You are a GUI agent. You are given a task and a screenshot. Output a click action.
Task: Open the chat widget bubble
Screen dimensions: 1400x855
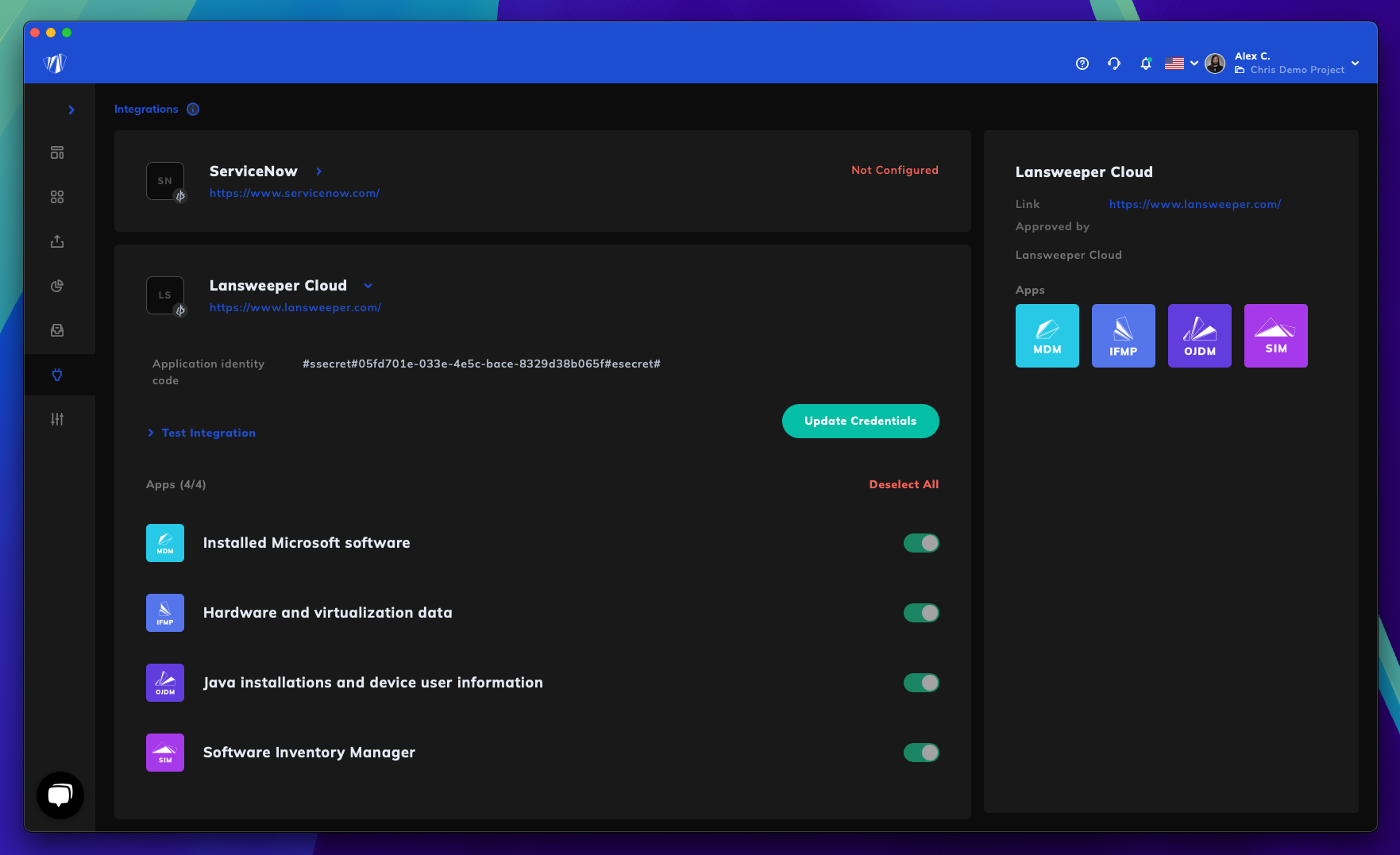click(x=60, y=795)
